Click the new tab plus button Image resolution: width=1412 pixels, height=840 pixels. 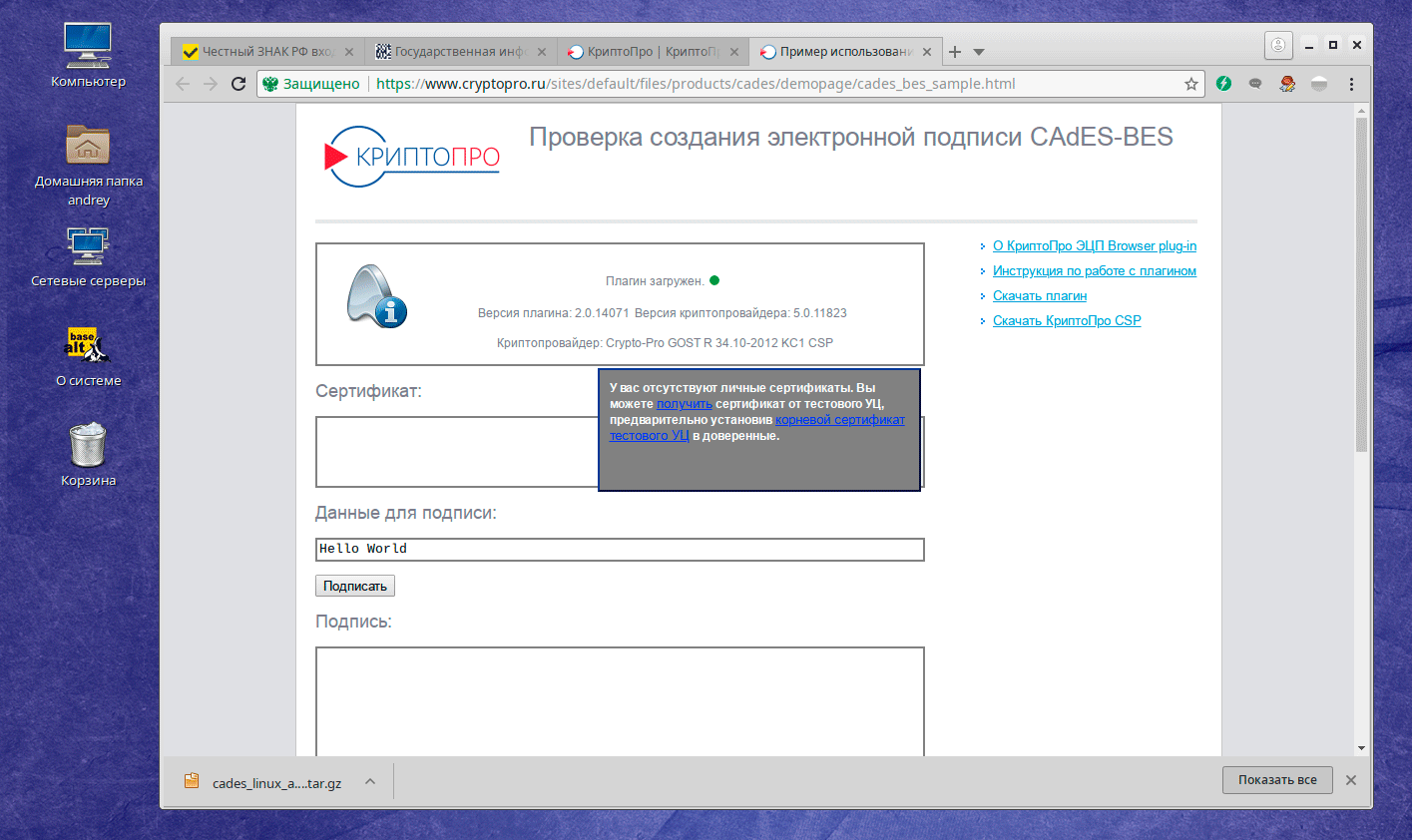coord(955,52)
